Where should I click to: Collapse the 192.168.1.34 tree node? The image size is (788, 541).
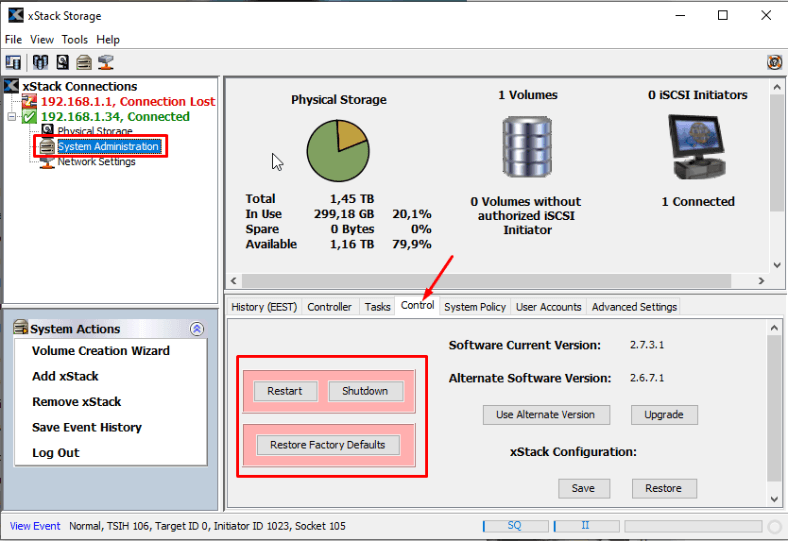coord(12,117)
